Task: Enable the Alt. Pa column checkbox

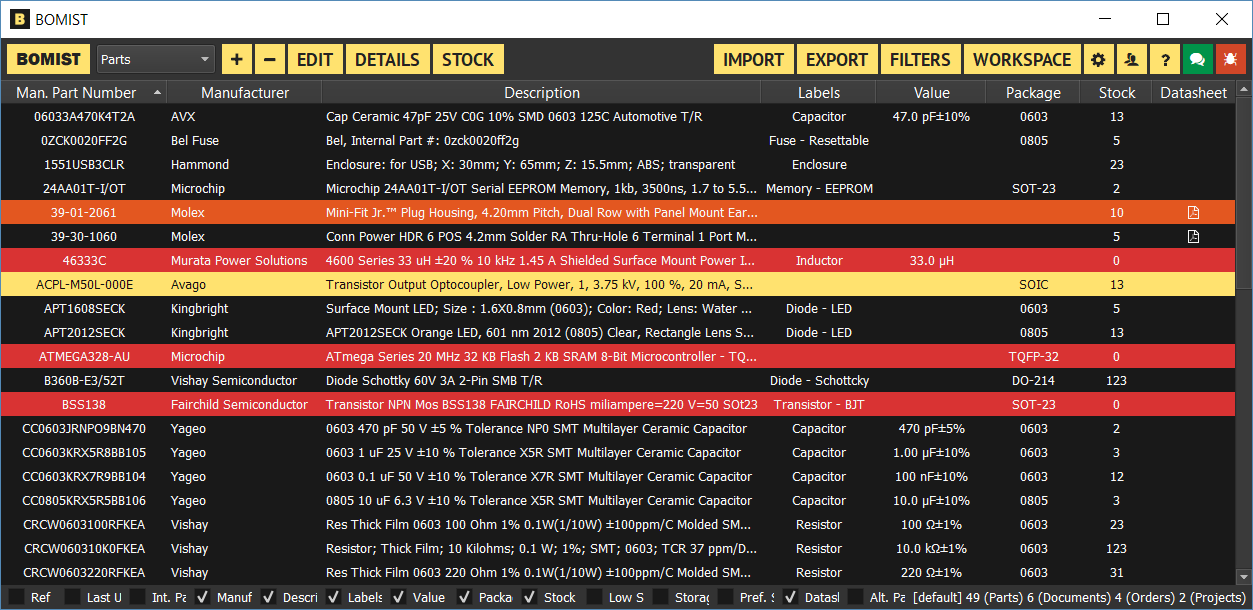Action: (x=856, y=597)
